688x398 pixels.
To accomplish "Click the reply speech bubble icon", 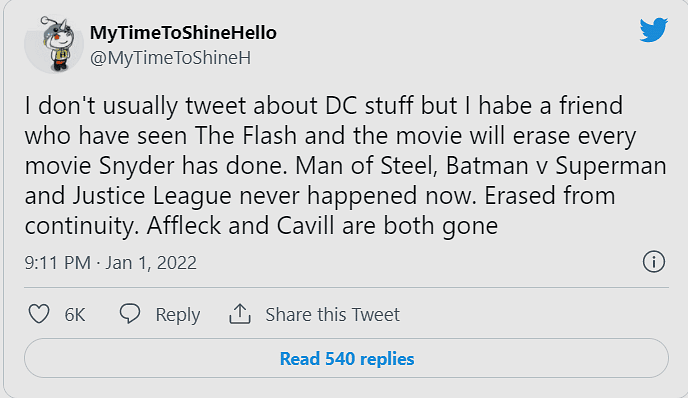I will (x=130, y=314).
